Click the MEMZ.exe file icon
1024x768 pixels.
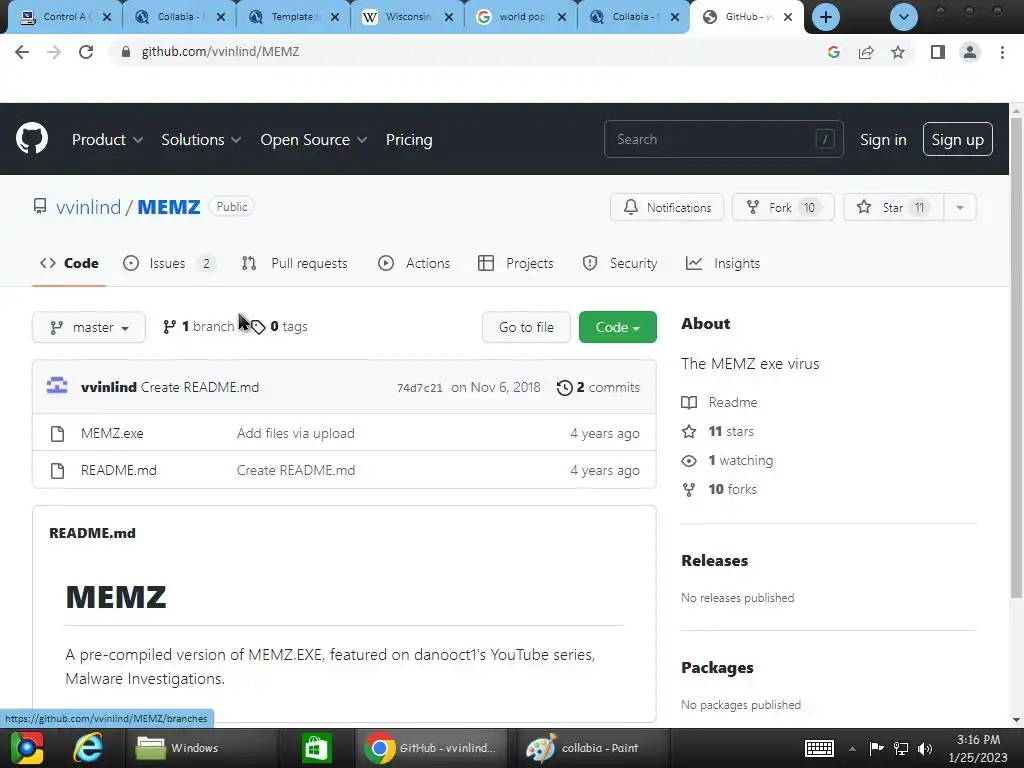pos(57,434)
